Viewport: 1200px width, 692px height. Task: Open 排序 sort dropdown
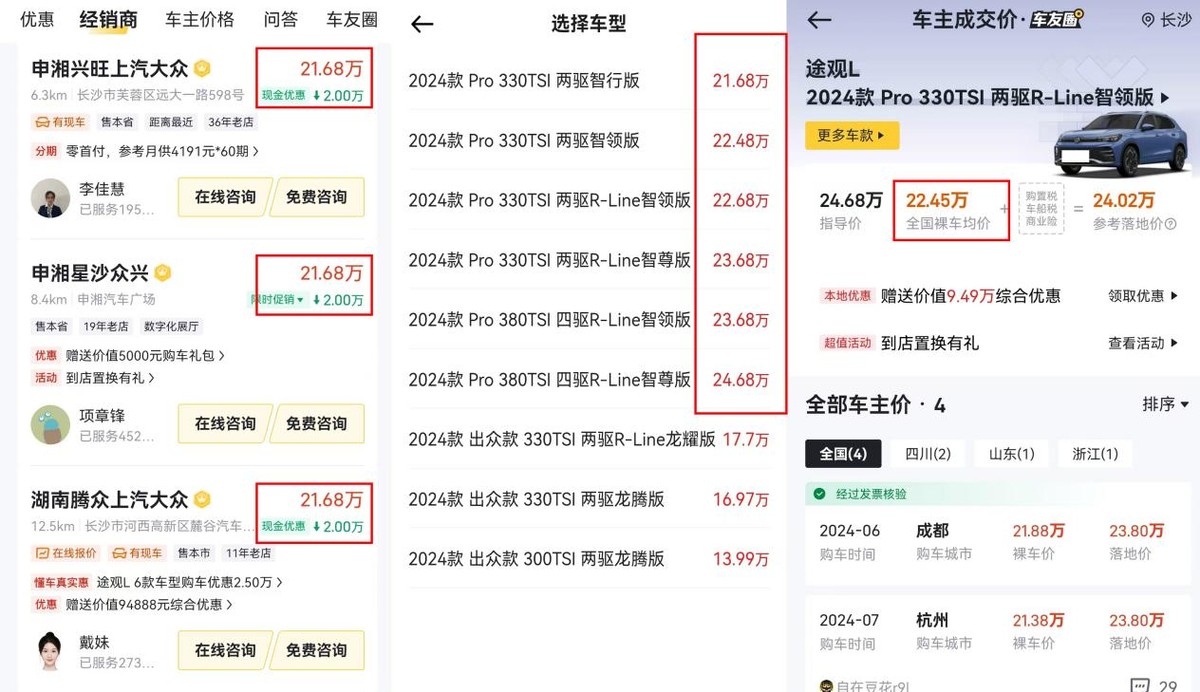point(1166,404)
